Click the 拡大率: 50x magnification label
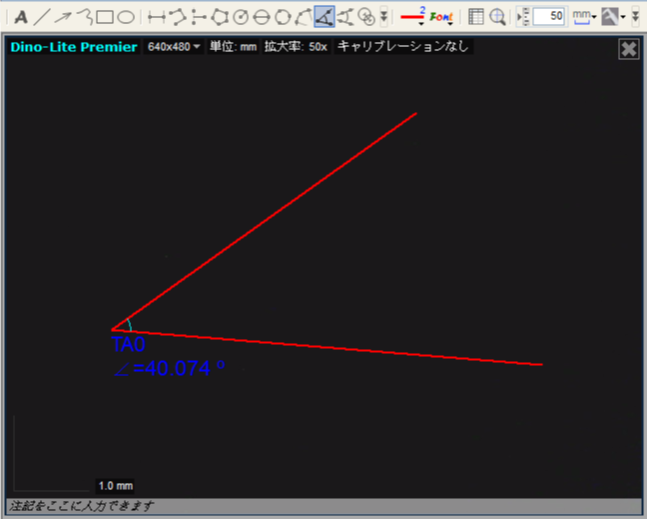The image size is (647, 519). coord(296,47)
